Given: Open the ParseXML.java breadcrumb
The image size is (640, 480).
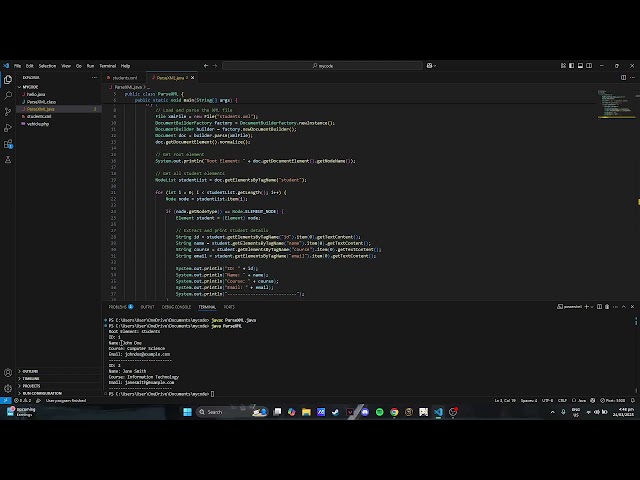Looking at the screenshot, I should 128,87.
